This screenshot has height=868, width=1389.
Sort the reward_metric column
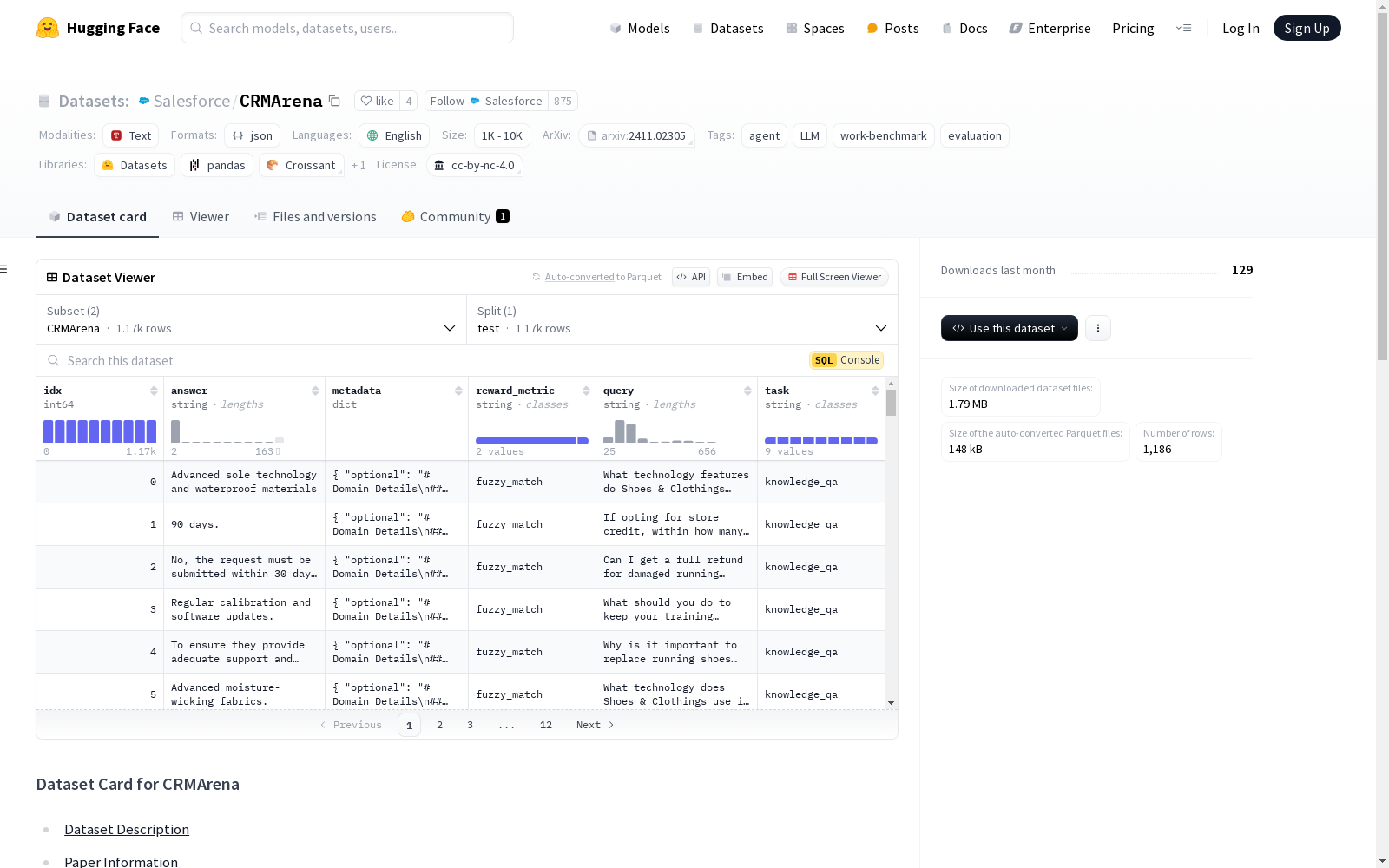point(586,391)
